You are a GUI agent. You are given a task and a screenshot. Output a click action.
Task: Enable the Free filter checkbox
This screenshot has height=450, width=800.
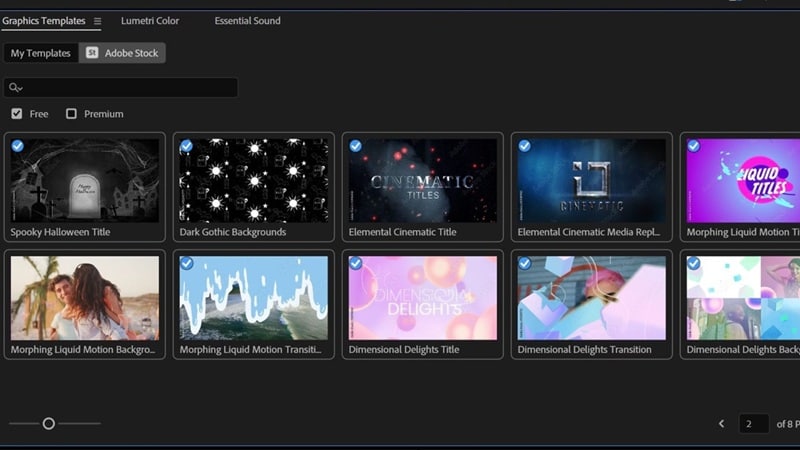click(x=17, y=113)
